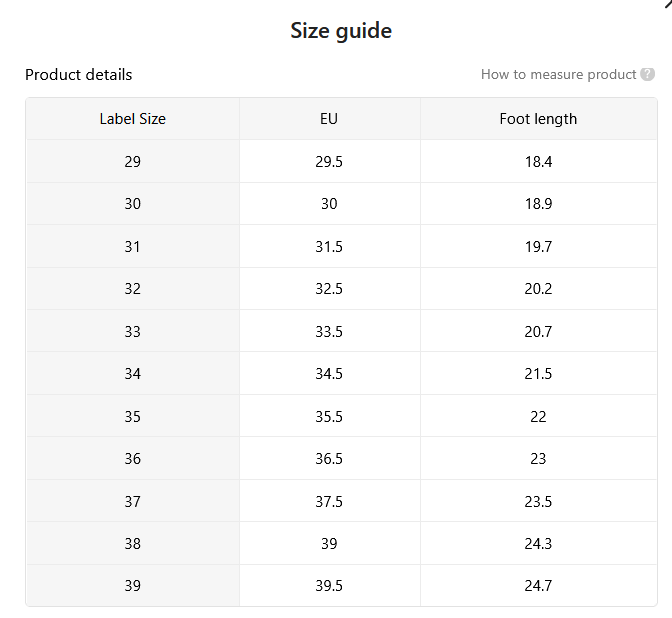Click foot length 18.9 value
The width and height of the screenshot is (672, 618).
[x=538, y=204]
